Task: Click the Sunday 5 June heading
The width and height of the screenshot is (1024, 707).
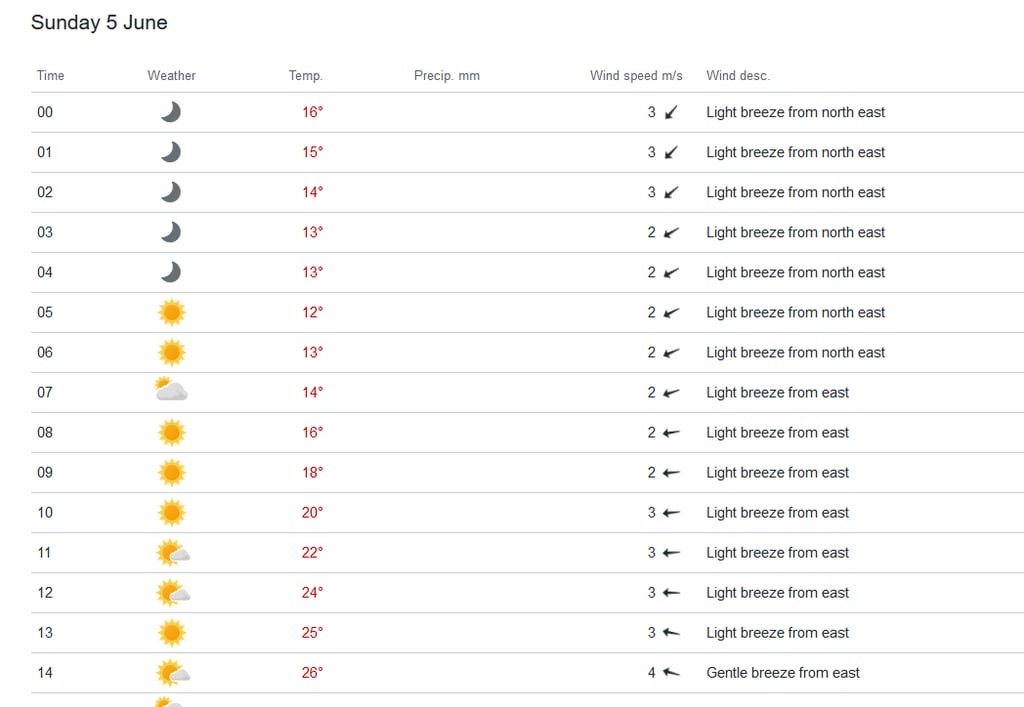Action: 99,22
